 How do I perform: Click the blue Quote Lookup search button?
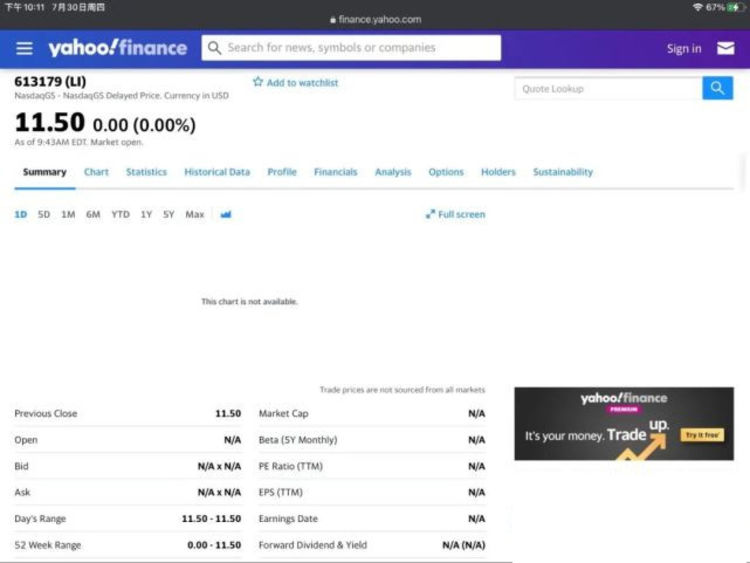click(x=717, y=89)
